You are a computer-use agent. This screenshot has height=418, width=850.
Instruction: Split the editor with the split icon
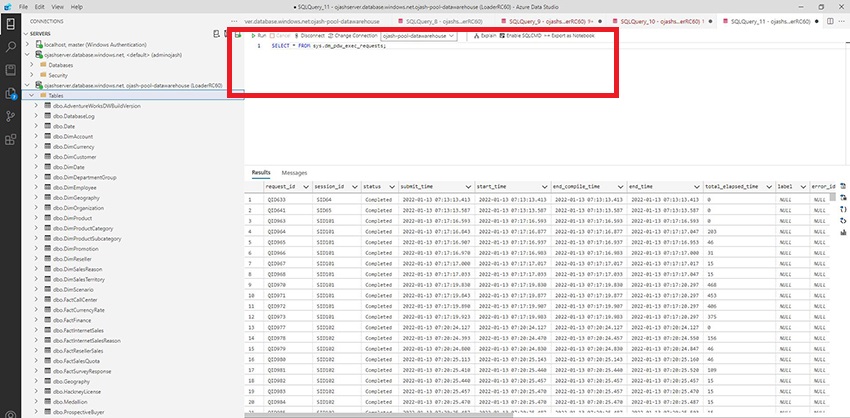830,21
